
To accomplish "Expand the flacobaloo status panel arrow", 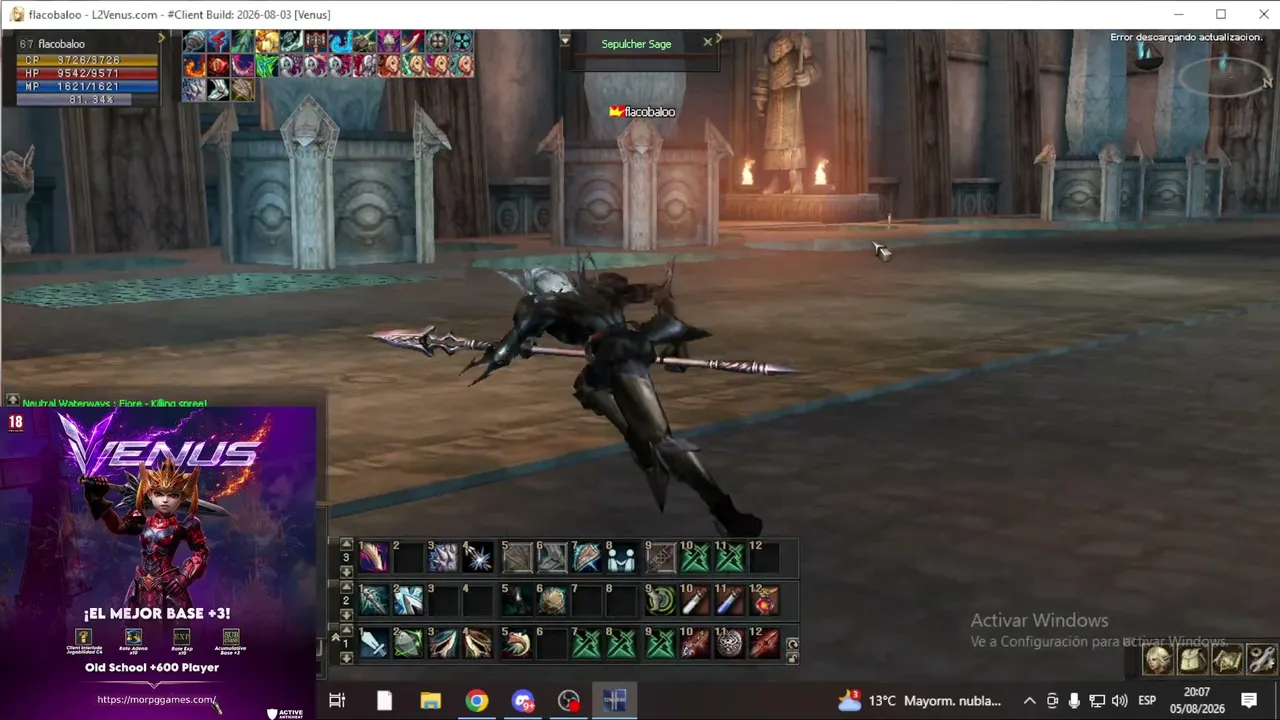I will [x=161, y=38].
